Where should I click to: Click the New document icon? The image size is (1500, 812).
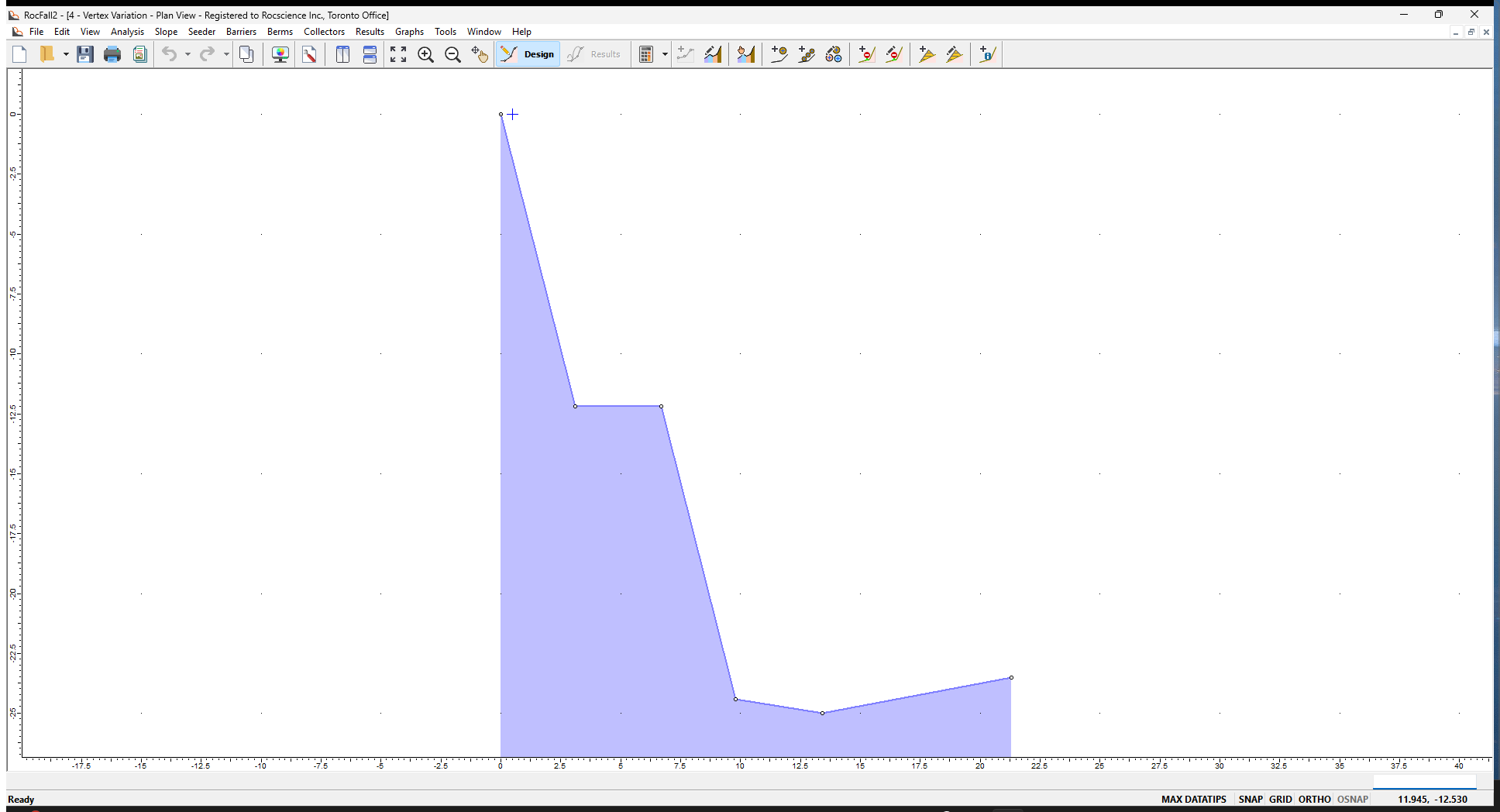click(20, 54)
